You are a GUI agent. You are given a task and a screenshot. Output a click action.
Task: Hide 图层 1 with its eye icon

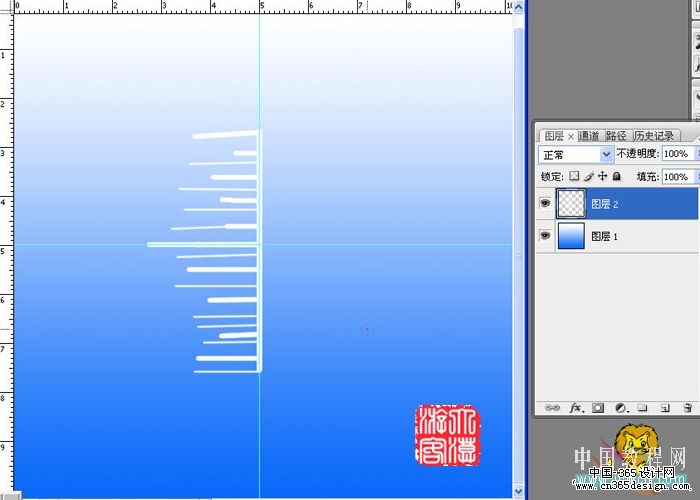click(545, 235)
